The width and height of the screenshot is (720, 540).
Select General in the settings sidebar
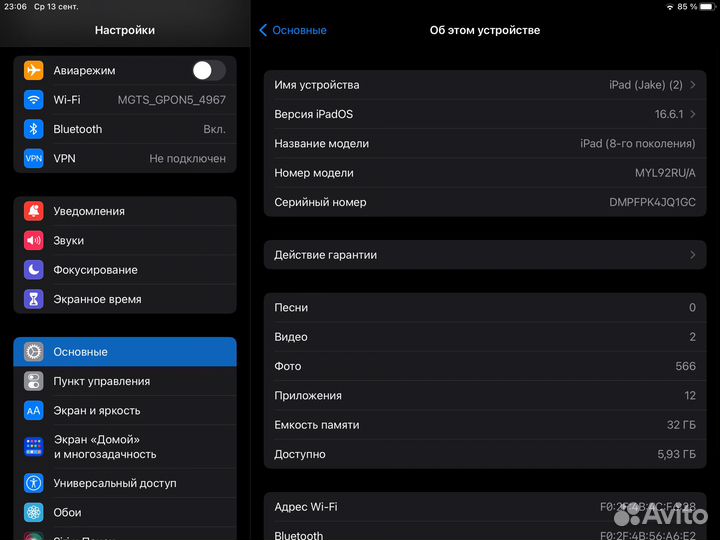tap(125, 352)
